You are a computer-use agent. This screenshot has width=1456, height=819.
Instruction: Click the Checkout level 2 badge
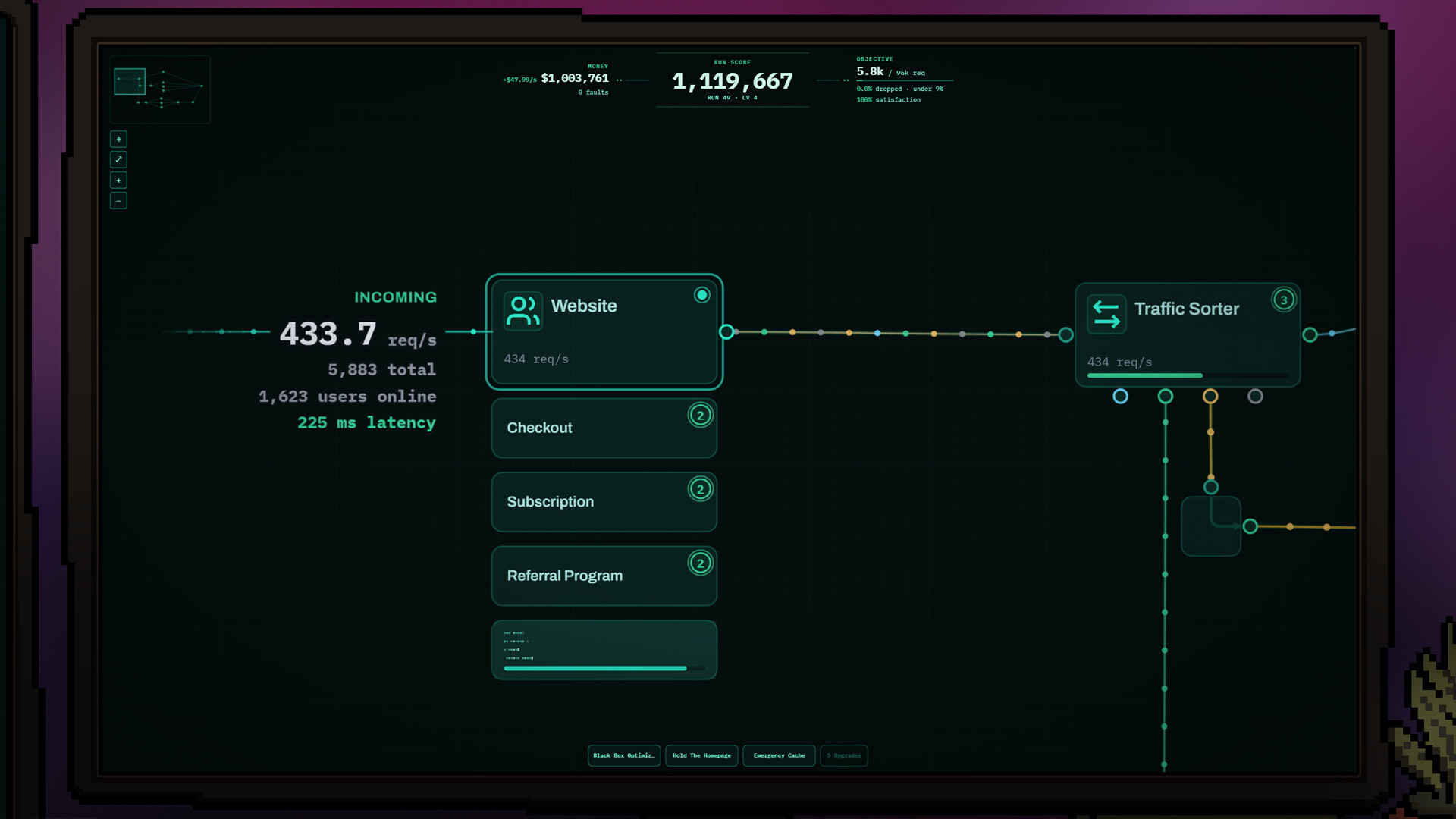pos(701,415)
